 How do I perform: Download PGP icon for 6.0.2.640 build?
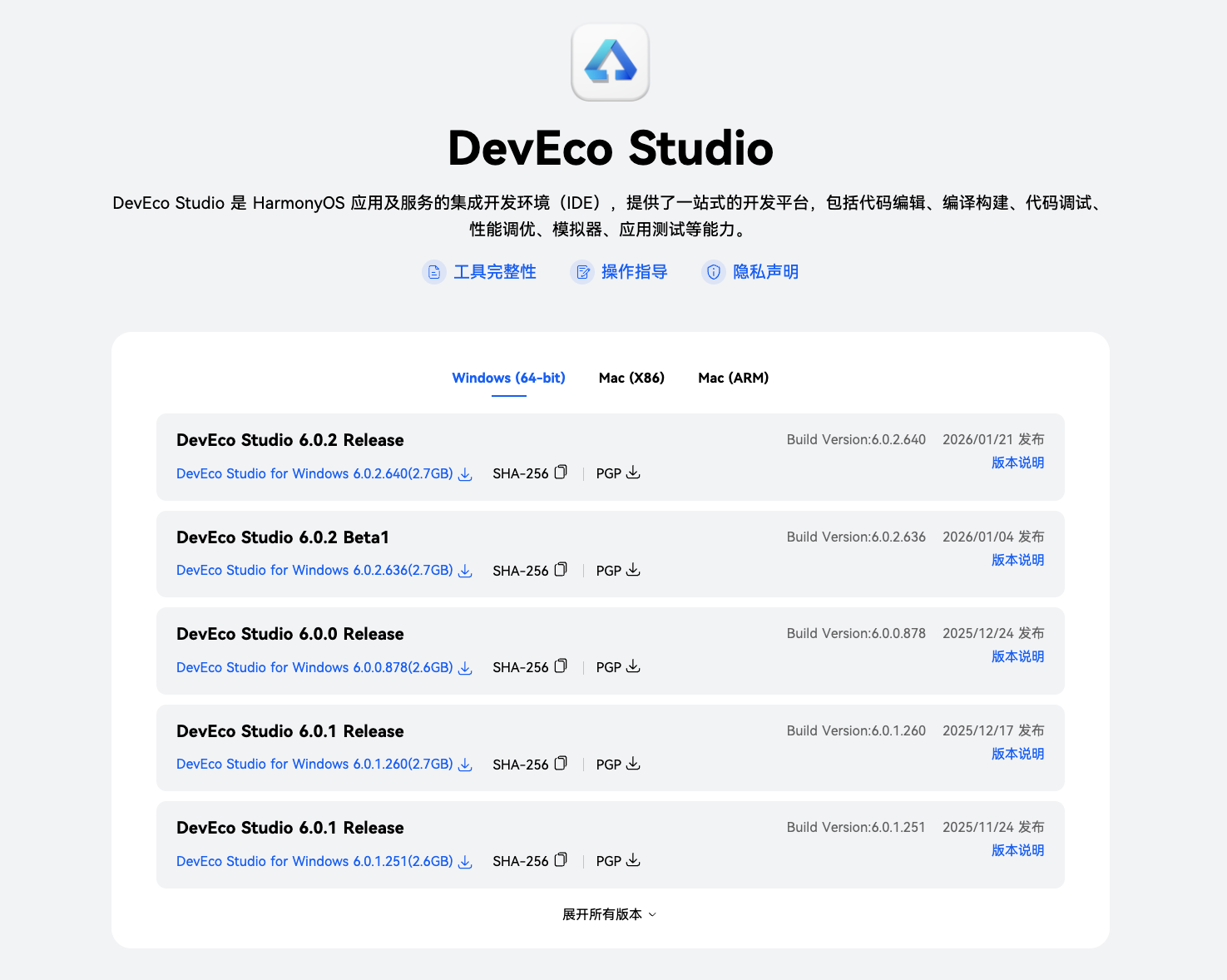[x=633, y=473]
